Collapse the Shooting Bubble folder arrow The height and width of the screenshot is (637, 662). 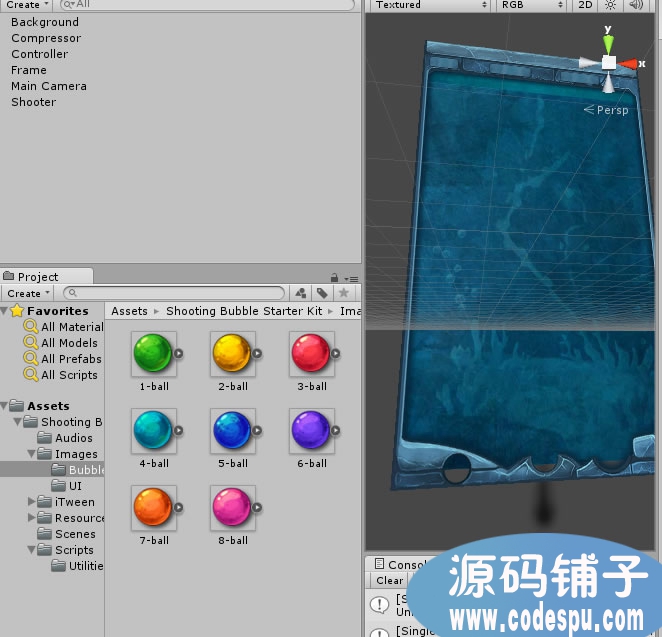[18, 422]
